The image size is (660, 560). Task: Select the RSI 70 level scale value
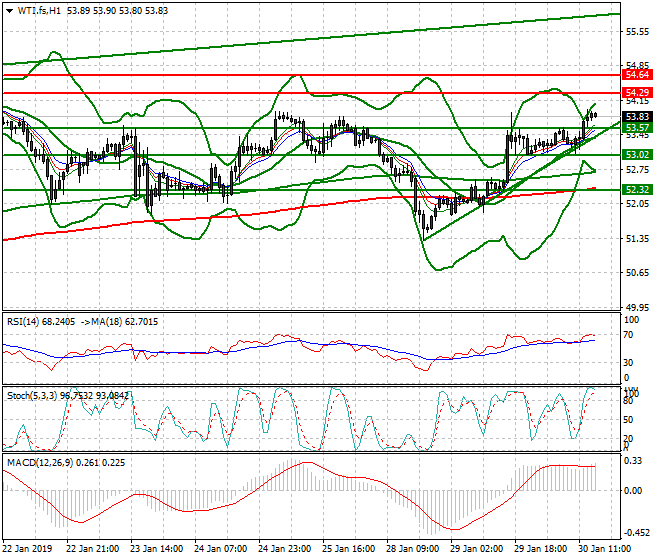(x=628, y=335)
